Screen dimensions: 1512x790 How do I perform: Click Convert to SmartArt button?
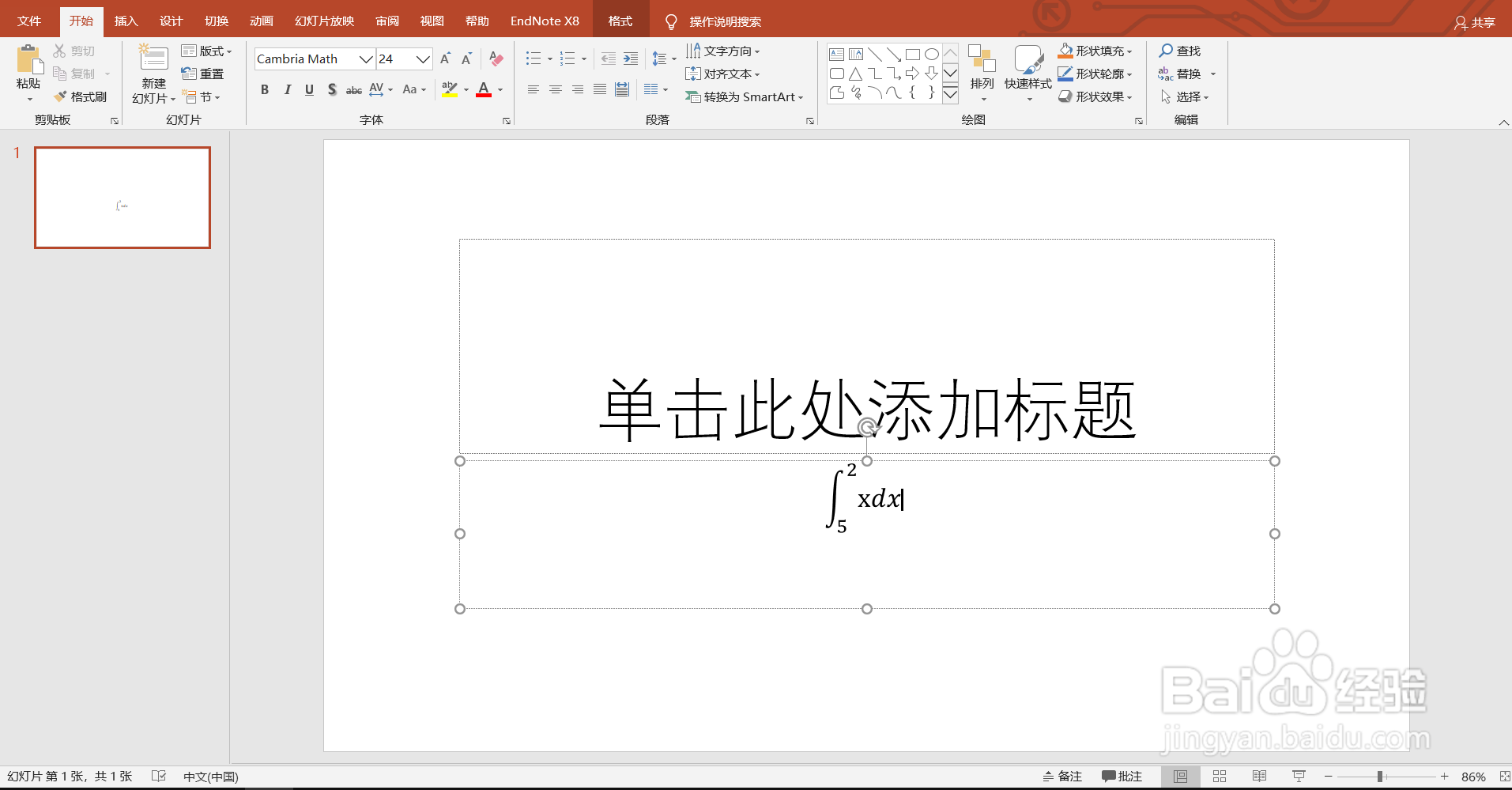pyautogui.click(x=744, y=96)
